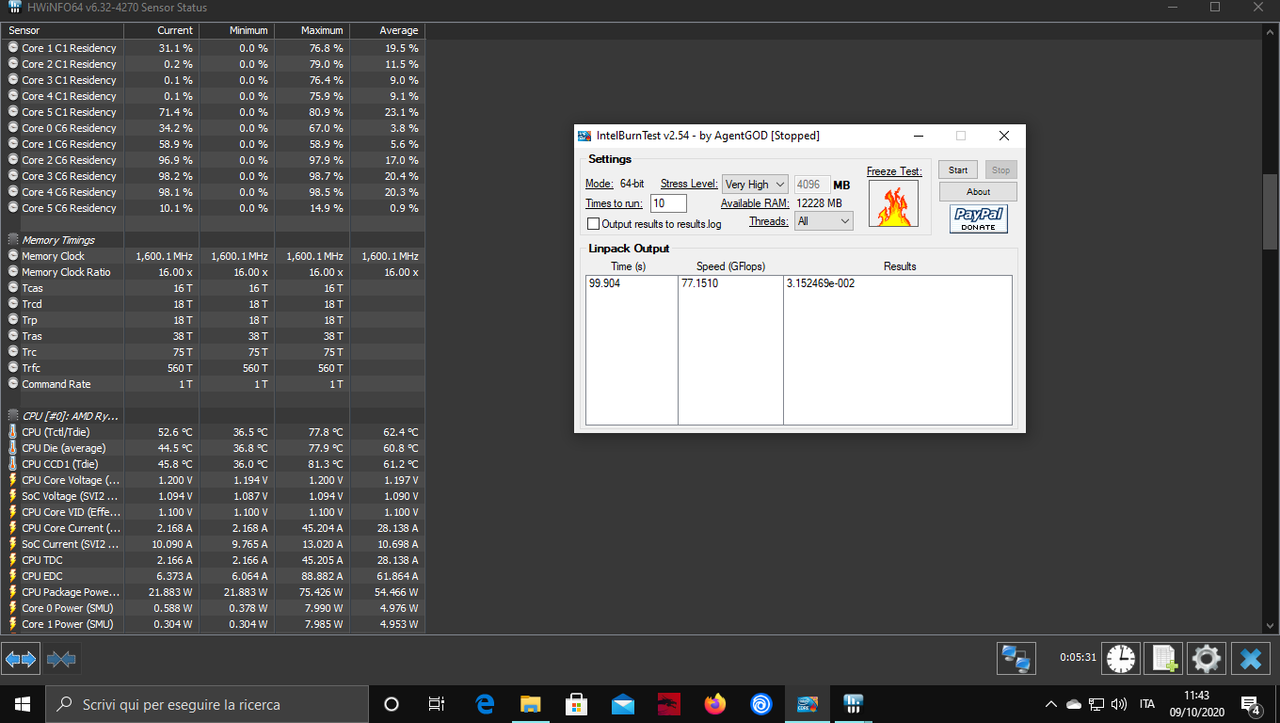Start logging with the sheet-plus icon
1280x723 pixels.
click(x=1164, y=658)
